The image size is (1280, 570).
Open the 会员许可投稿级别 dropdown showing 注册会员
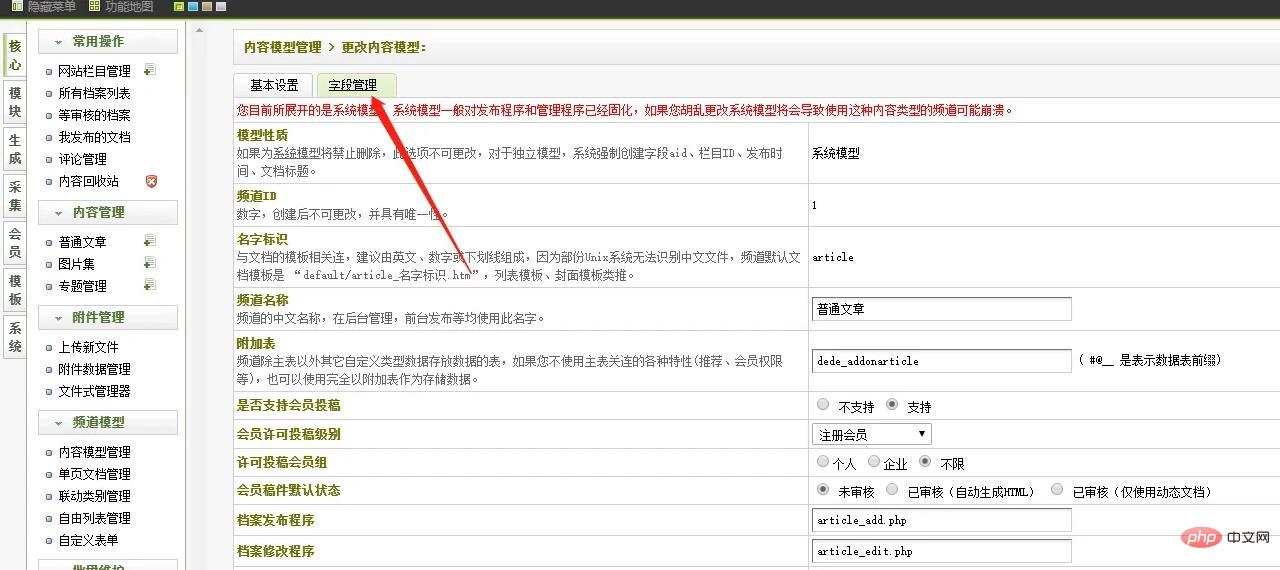(x=872, y=434)
